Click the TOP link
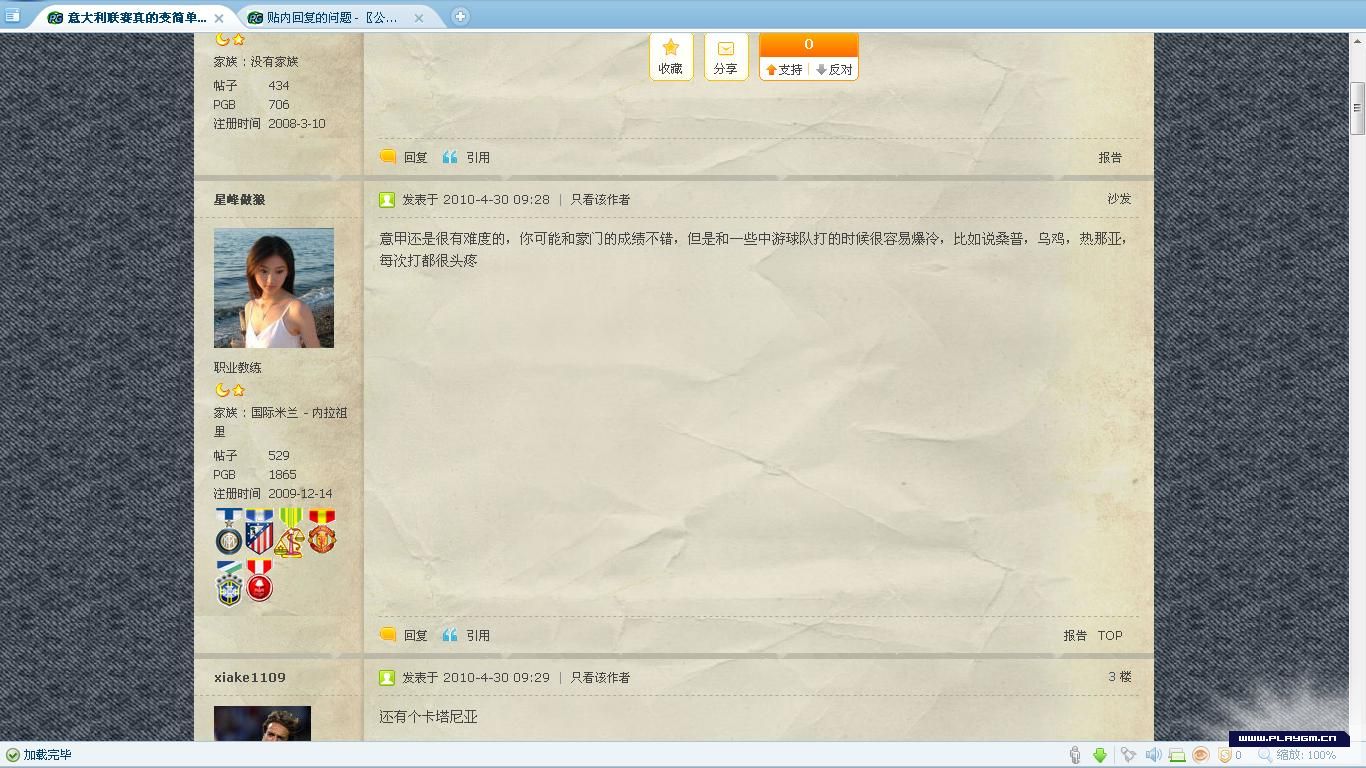 pos(1110,635)
